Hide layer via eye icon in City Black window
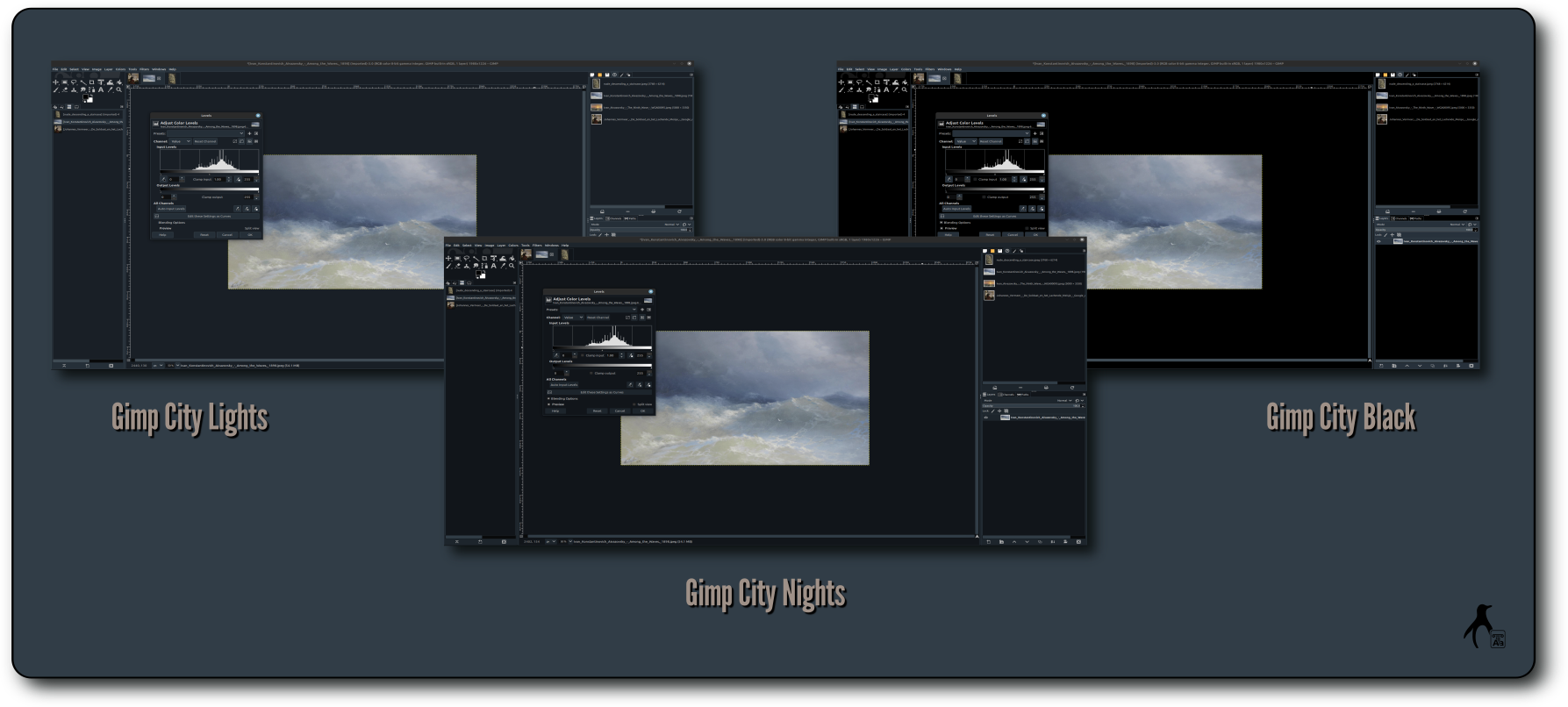1568x707 pixels. pyautogui.click(x=1378, y=241)
